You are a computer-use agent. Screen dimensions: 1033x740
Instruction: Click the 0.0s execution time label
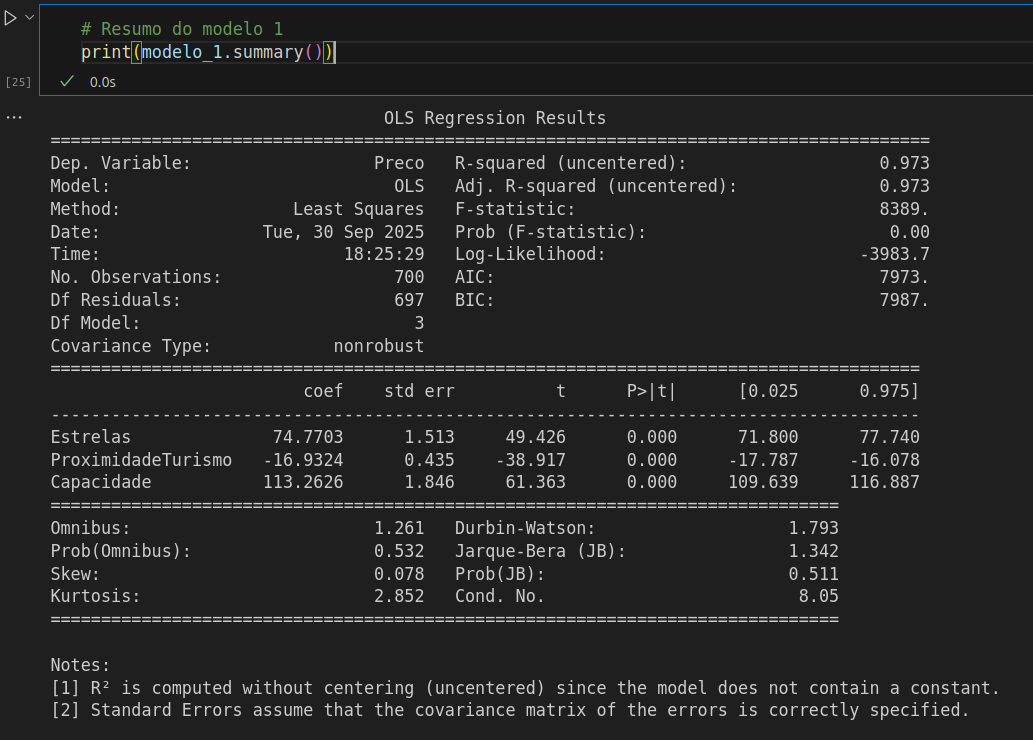tap(102, 82)
